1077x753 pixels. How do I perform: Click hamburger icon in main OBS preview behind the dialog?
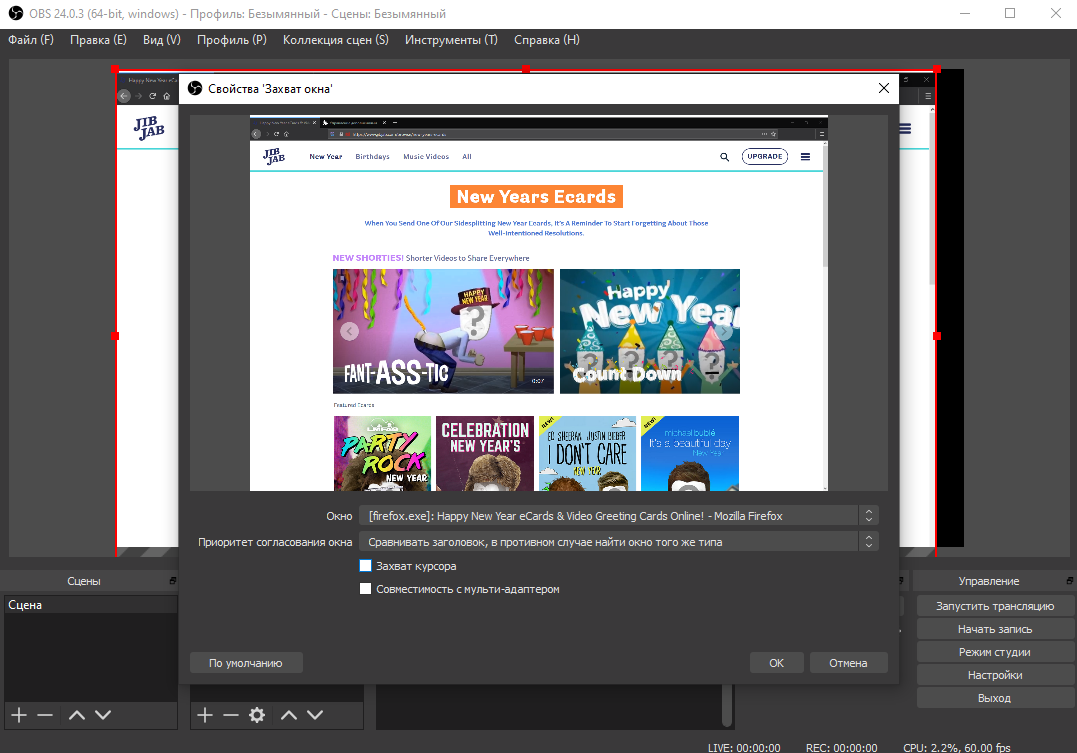click(905, 128)
